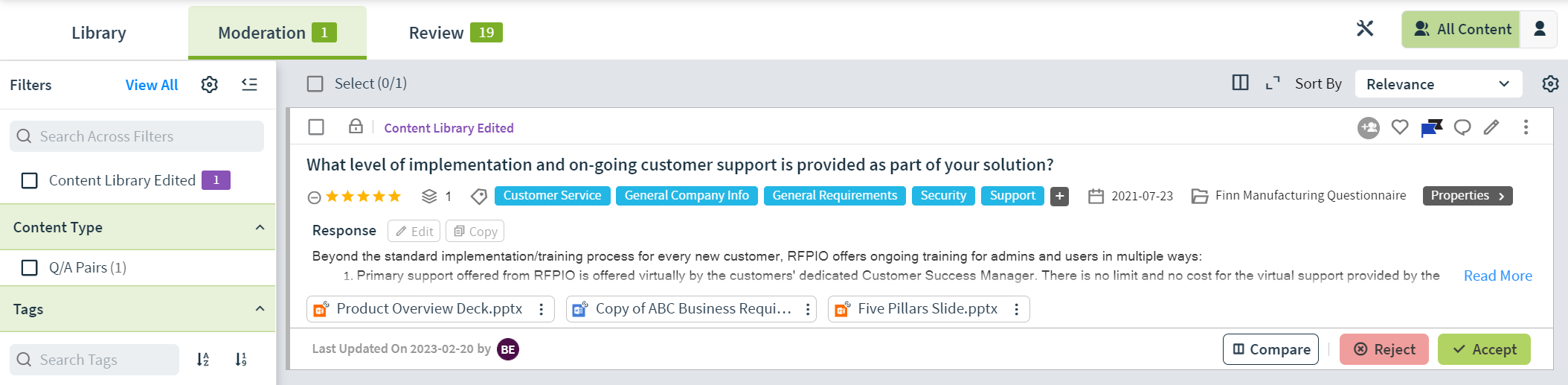
Task: Click the blue flag icon
Action: [x=1431, y=128]
